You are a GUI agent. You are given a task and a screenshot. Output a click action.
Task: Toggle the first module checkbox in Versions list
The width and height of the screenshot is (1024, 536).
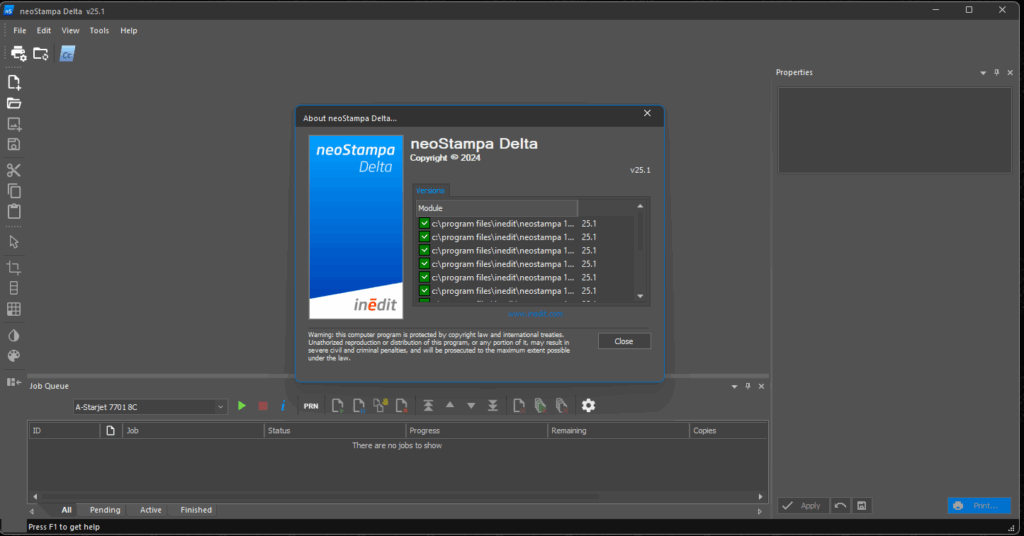(x=424, y=224)
